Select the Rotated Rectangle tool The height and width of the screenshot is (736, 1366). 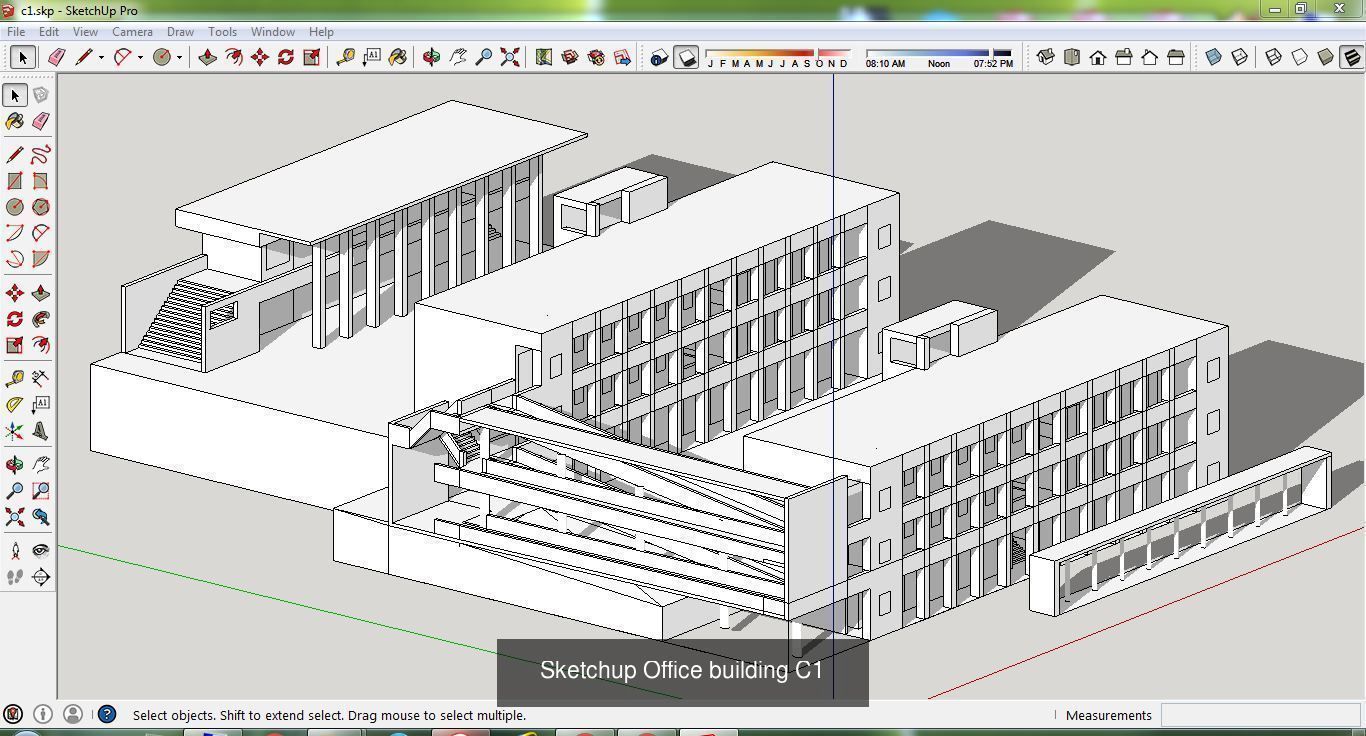[x=41, y=181]
